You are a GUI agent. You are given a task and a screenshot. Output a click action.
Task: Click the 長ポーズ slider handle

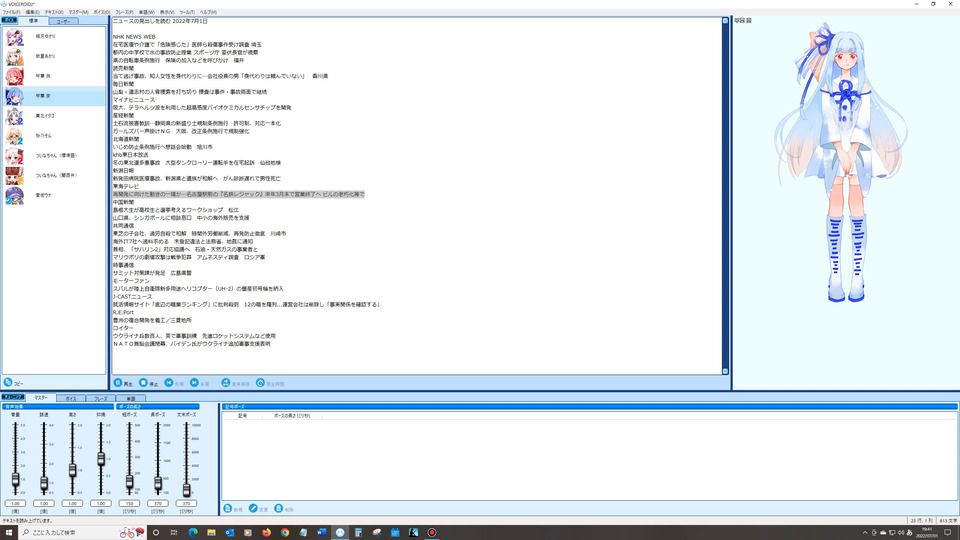point(158,484)
